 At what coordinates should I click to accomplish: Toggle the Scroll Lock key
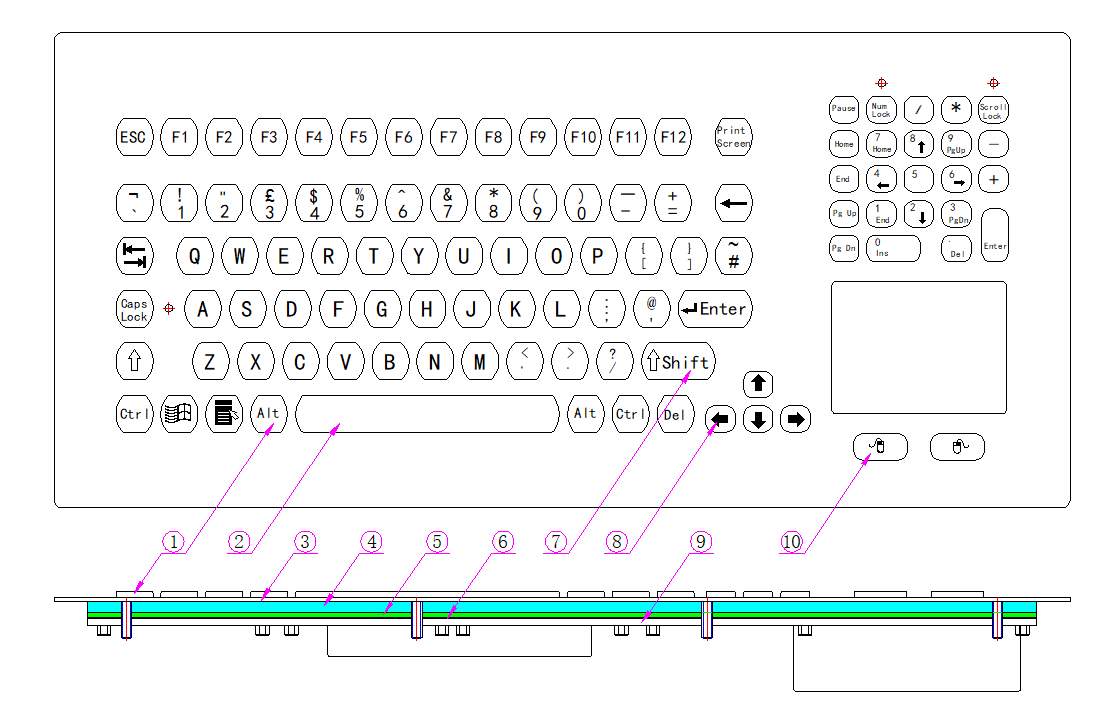[992, 110]
